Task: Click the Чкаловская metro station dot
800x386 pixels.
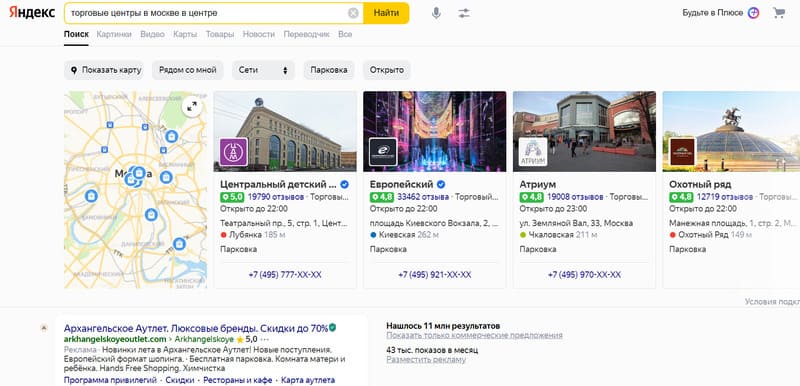Action: pyautogui.click(x=522, y=235)
